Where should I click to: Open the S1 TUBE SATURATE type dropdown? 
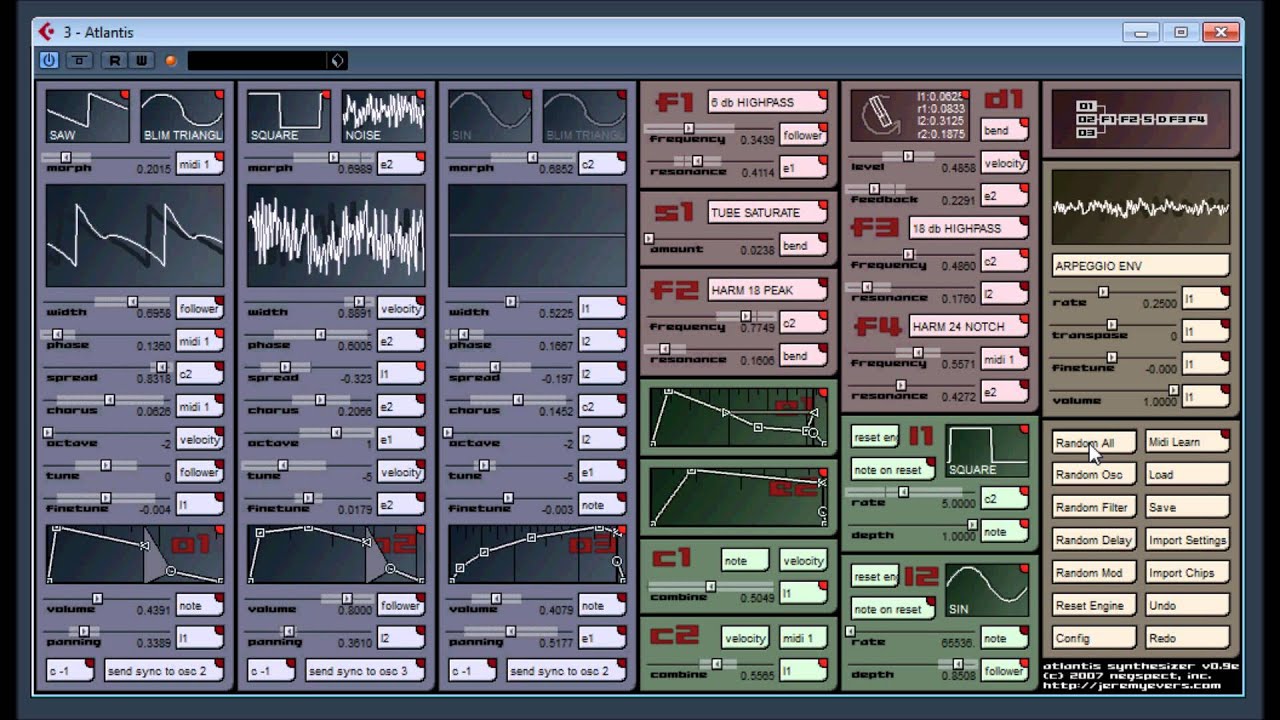click(767, 212)
